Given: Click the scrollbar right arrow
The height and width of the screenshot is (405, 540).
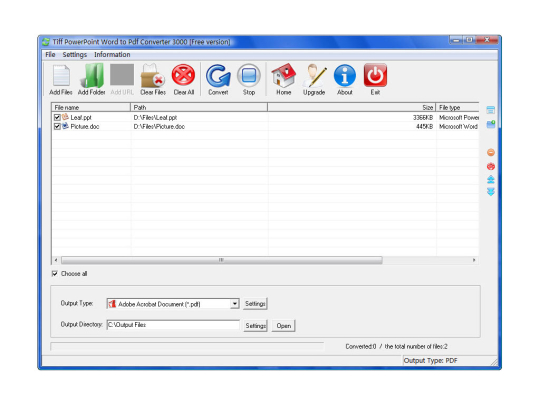Looking at the screenshot, I should pyautogui.click(x=474, y=260).
